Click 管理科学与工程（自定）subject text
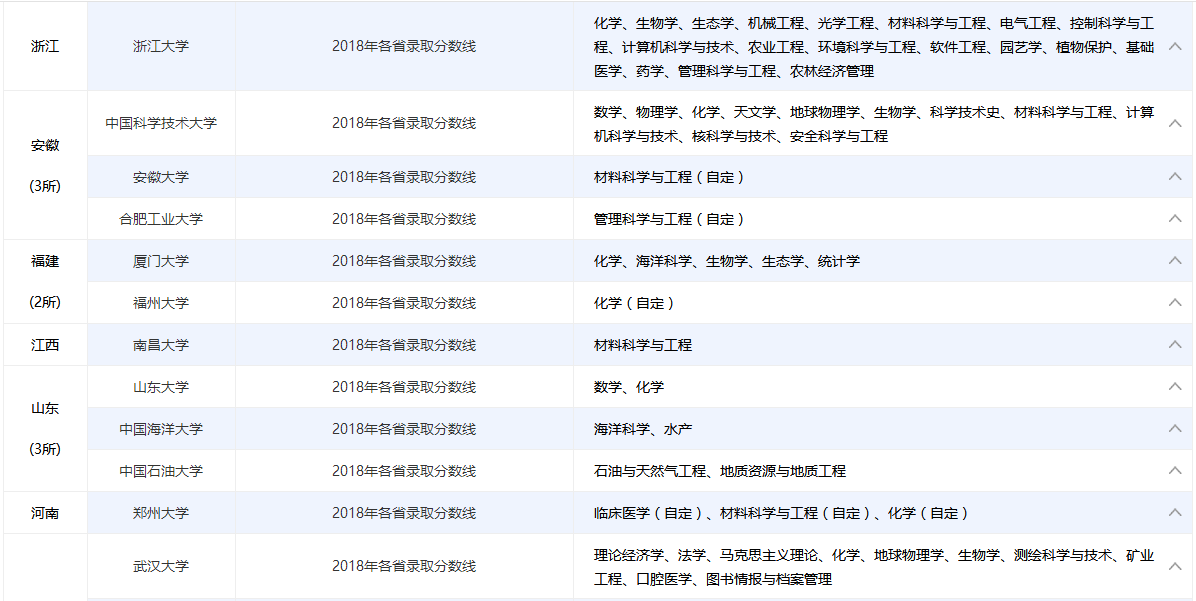The image size is (1196, 601). pyautogui.click(x=669, y=219)
